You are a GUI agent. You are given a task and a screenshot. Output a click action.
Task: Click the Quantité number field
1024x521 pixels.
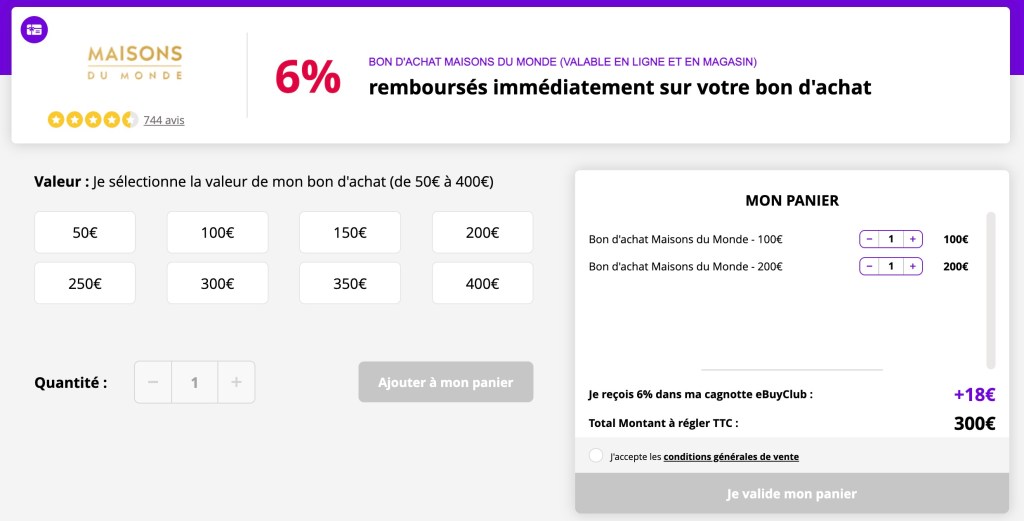pos(195,382)
